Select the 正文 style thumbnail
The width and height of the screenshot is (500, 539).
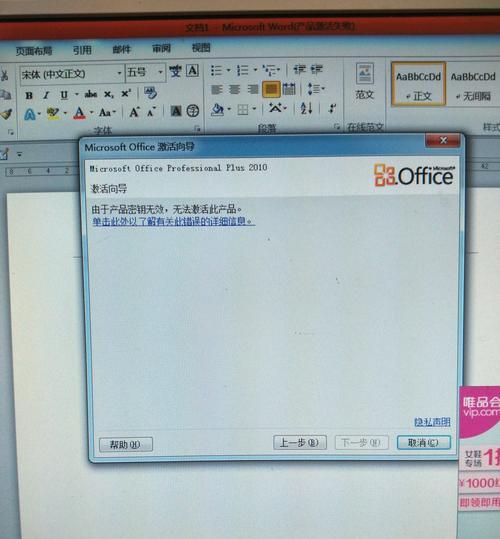(418, 84)
